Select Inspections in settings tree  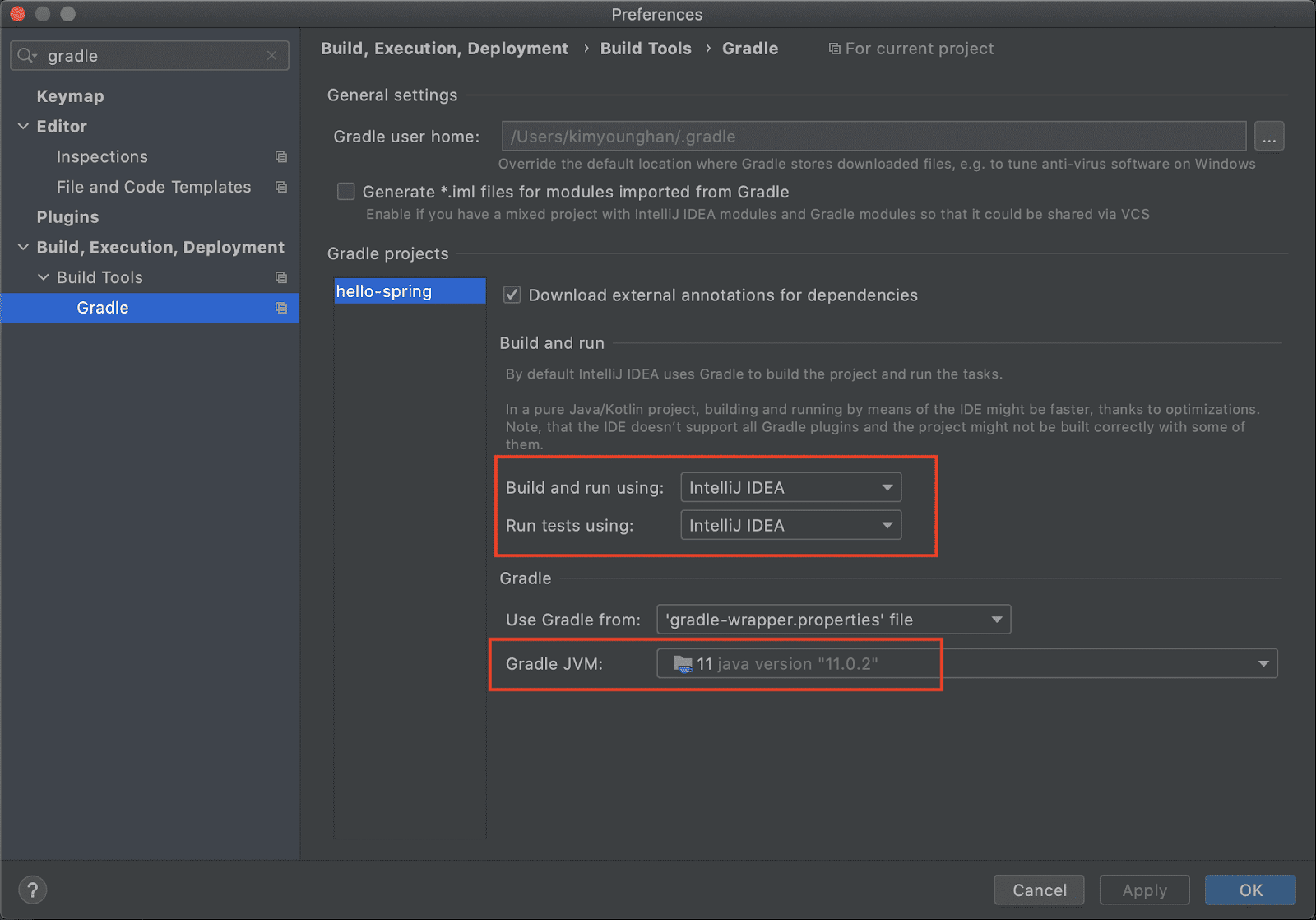[x=102, y=157]
